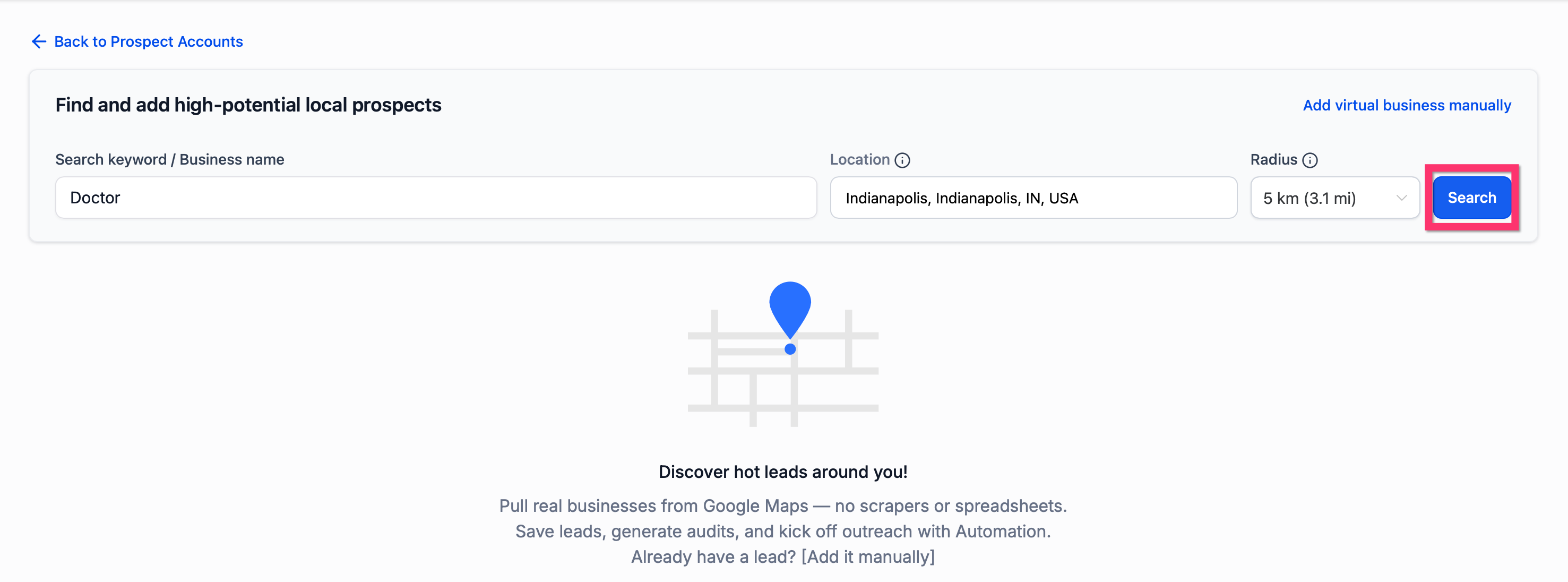This screenshot has height=582, width=1568.
Task: Click the Radius info icon
Action: point(1309,160)
